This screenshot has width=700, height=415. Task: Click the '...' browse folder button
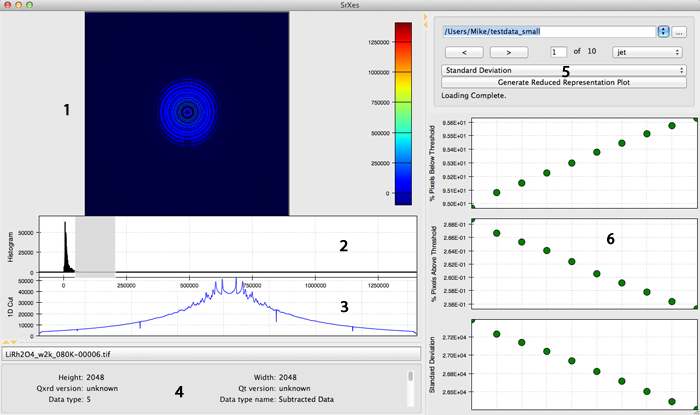(x=679, y=32)
